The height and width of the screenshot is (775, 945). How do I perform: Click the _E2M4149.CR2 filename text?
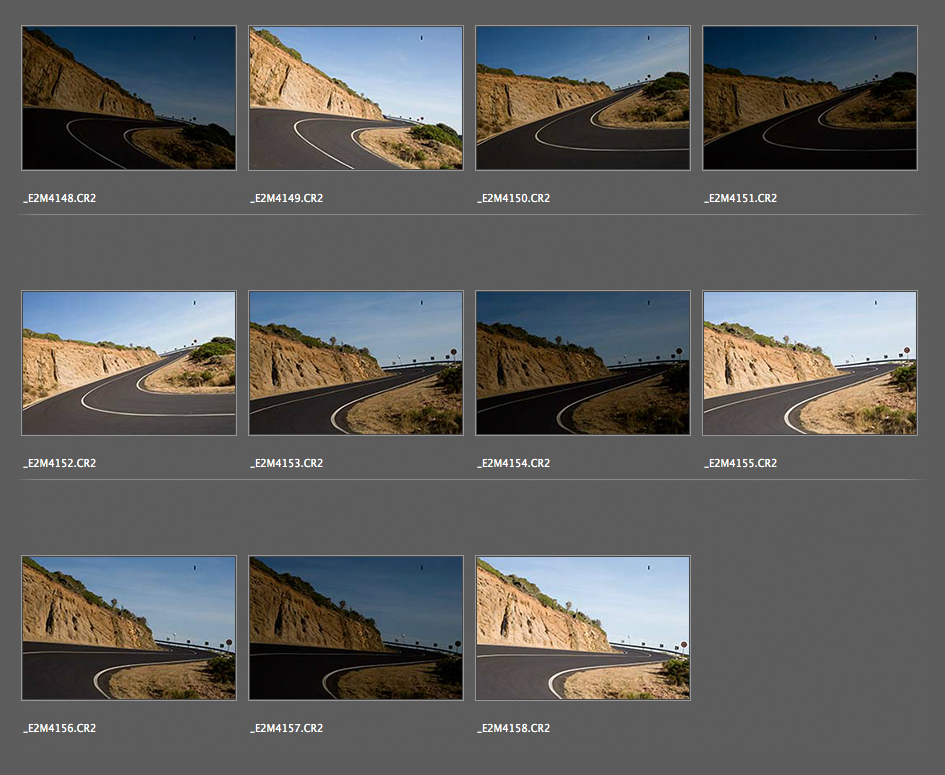(x=287, y=199)
